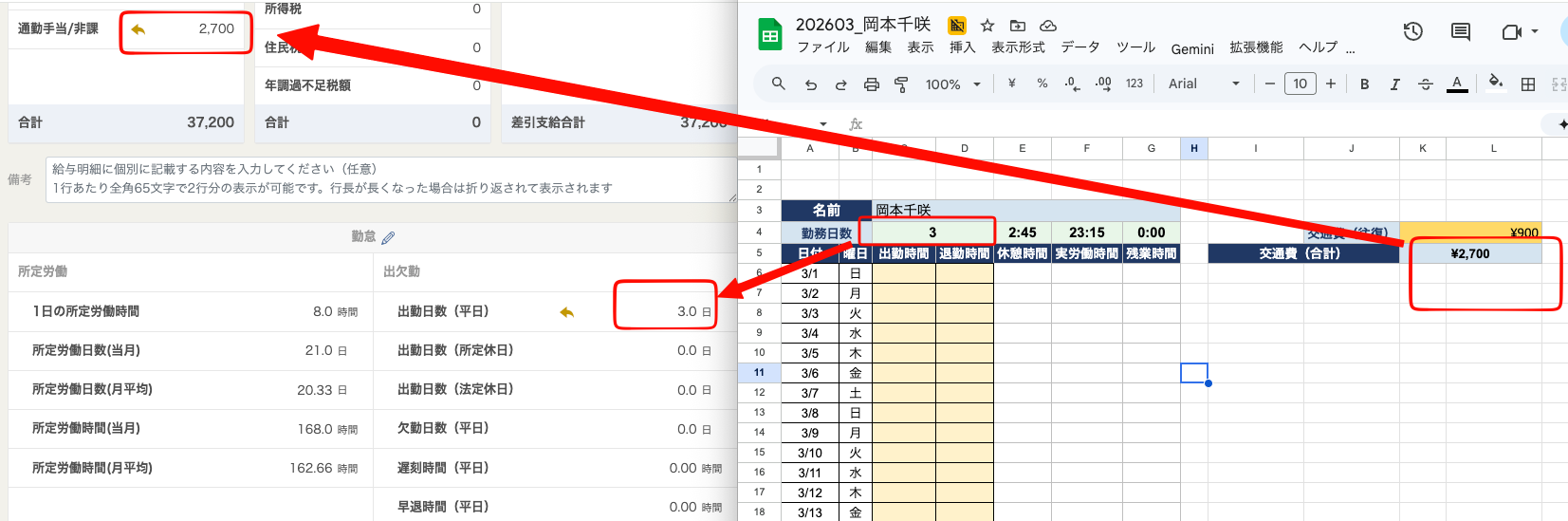This screenshot has width=1568, height=521.
Task: Open the 123 number format menu
Action: pos(1134,84)
